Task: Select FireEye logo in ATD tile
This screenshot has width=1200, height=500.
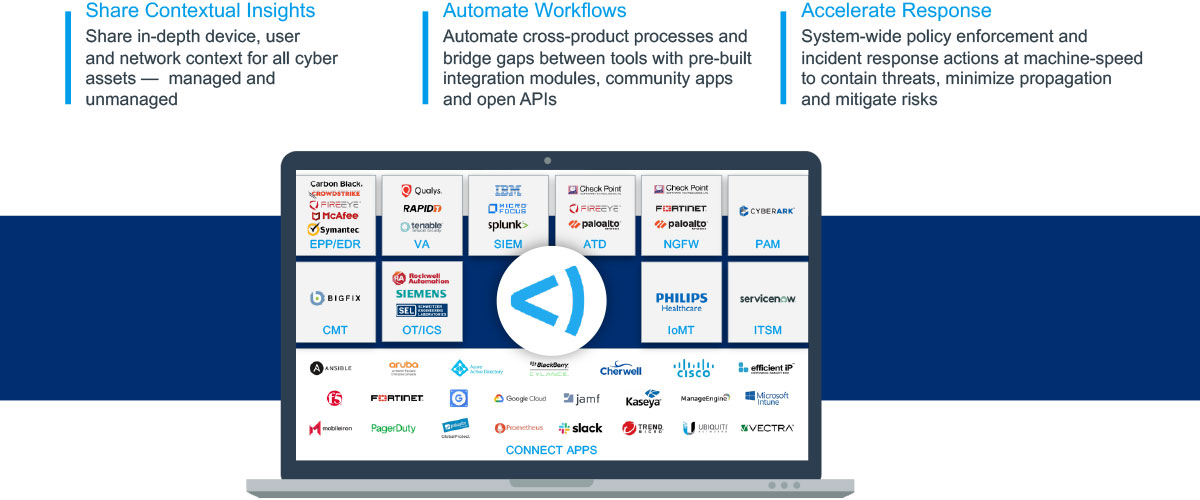Action: (x=594, y=208)
